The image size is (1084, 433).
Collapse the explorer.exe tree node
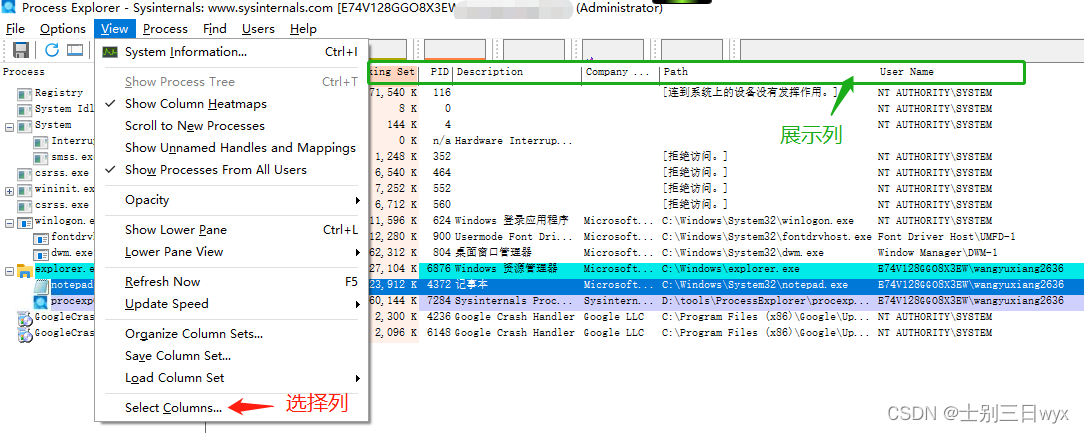tap(9, 270)
